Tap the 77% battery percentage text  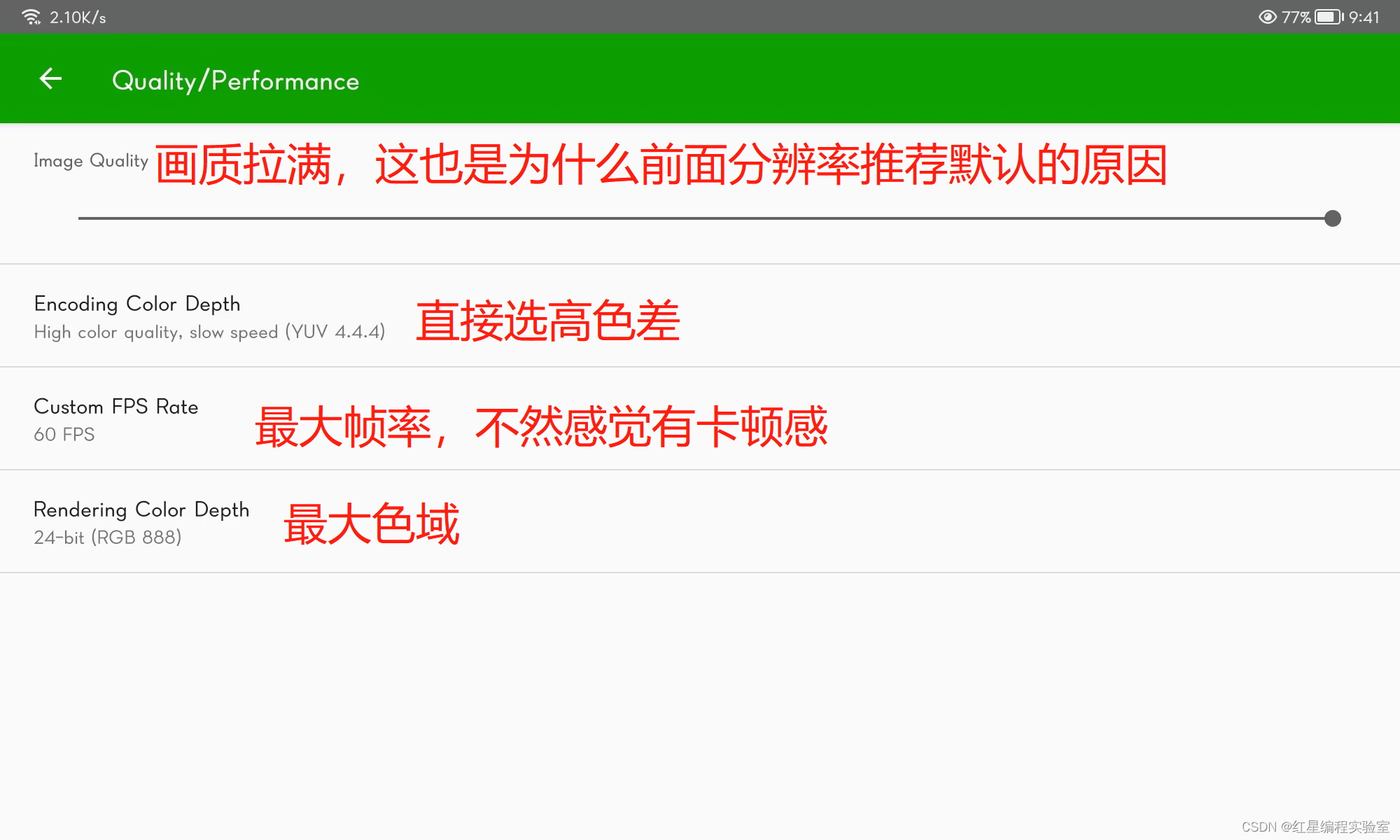coord(1295,17)
